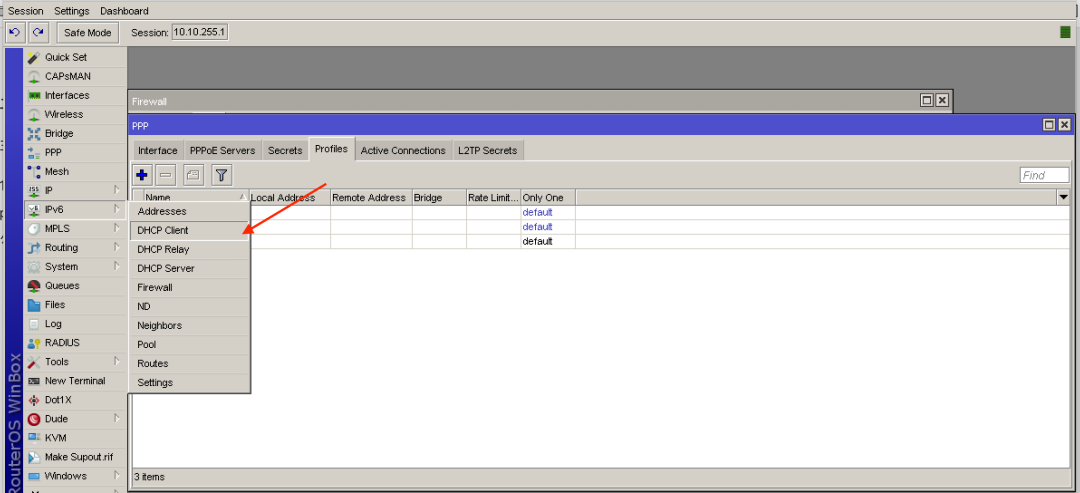This screenshot has width=1080, height=493.
Task: Click the Tools sidebar icon
Action: pyautogui.click(x=34, y=361)
